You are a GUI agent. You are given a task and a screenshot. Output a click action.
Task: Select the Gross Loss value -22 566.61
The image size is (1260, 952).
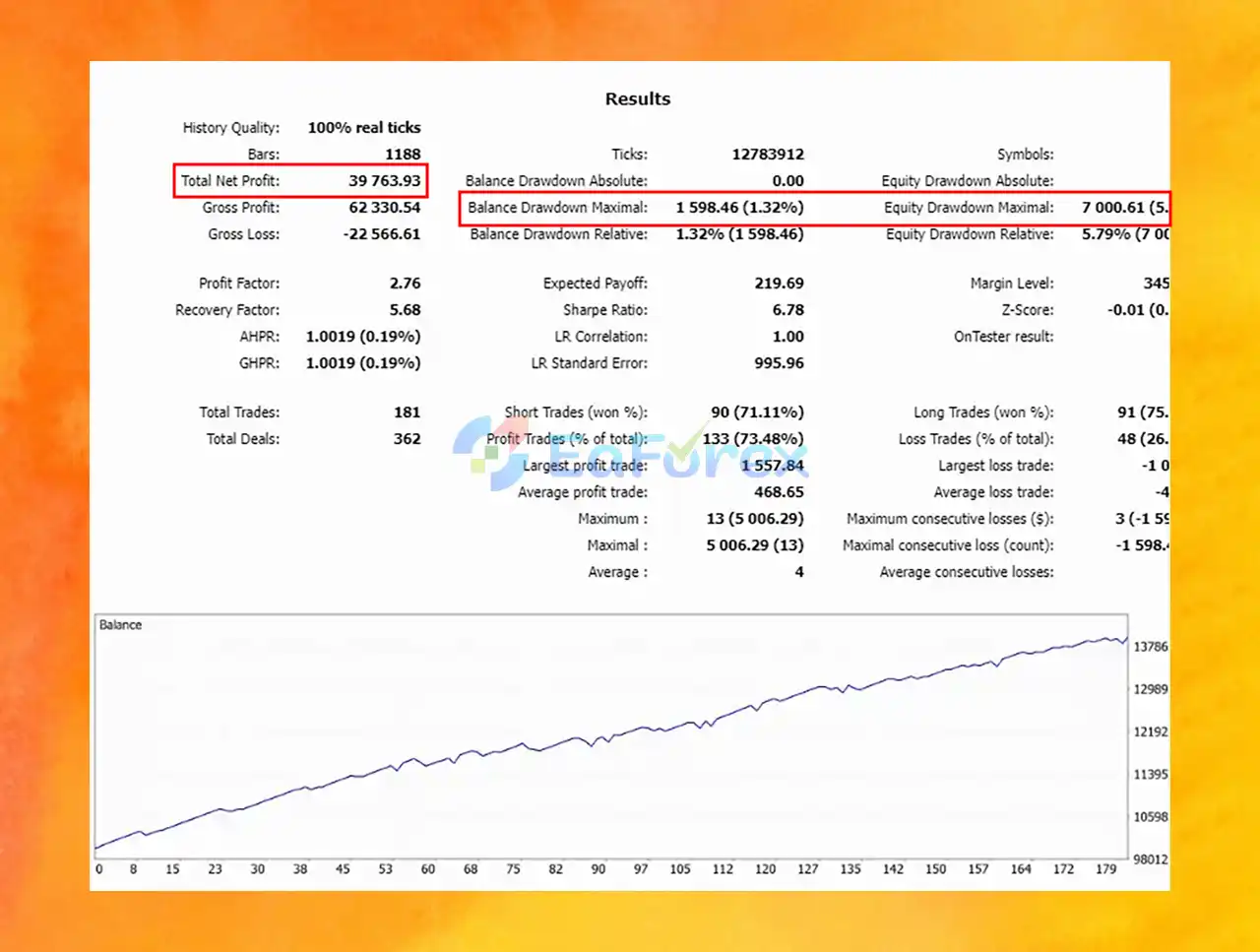pyautogui.click(x=382, y=234)
